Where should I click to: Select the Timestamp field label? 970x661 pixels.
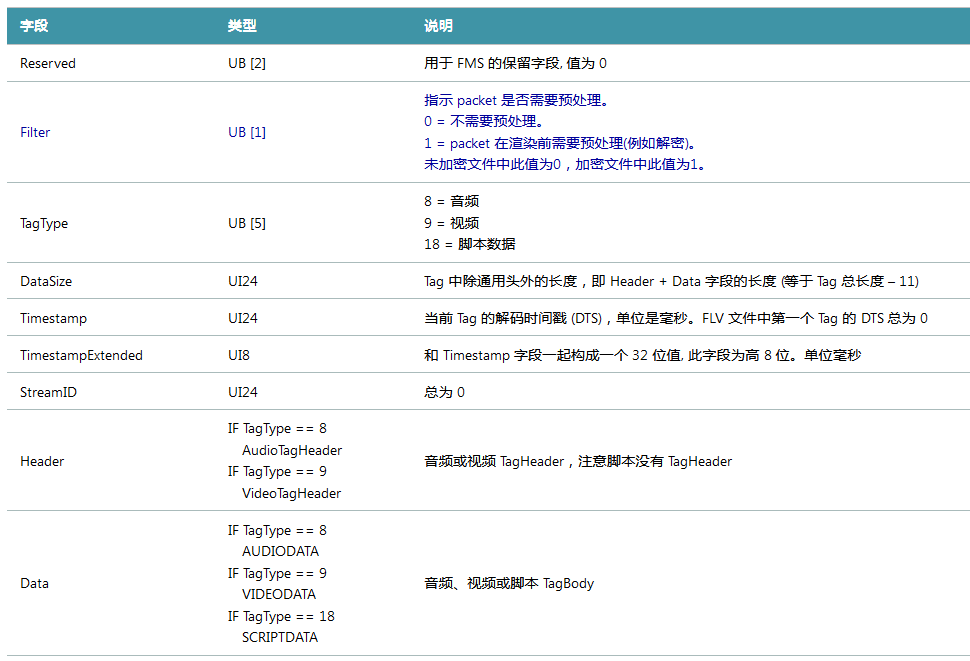coord(48,318)
